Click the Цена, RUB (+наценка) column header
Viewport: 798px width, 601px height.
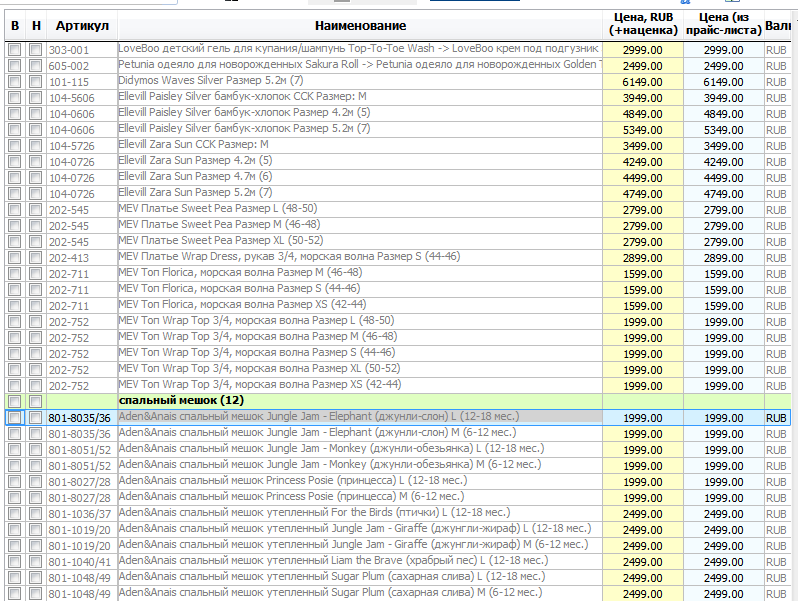pos(643,24)
